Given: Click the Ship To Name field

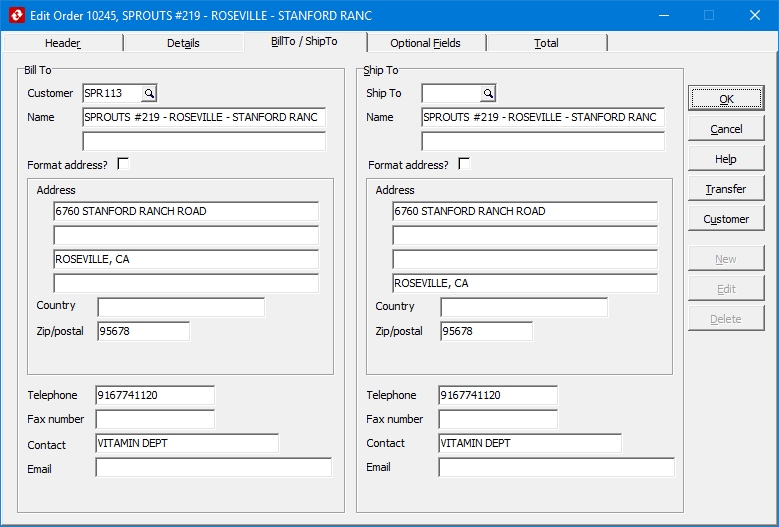Looking at the screenshot, I should coord(543,117).
